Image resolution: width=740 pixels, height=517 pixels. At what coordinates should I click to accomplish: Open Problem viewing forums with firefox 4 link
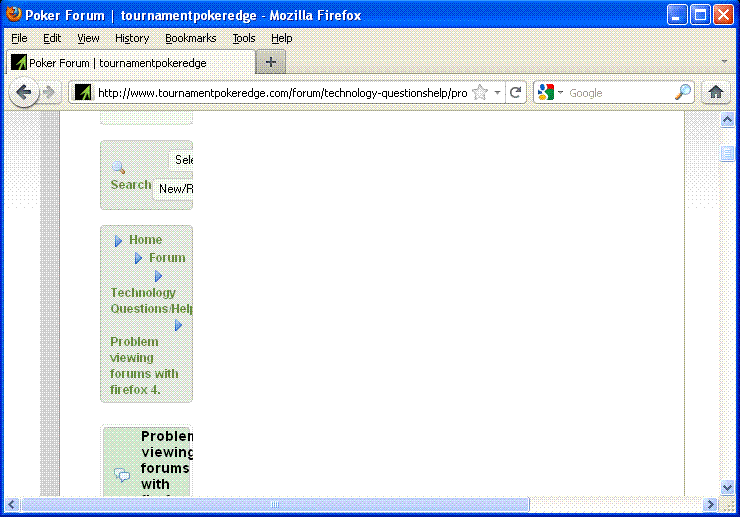tap(144, 365)
